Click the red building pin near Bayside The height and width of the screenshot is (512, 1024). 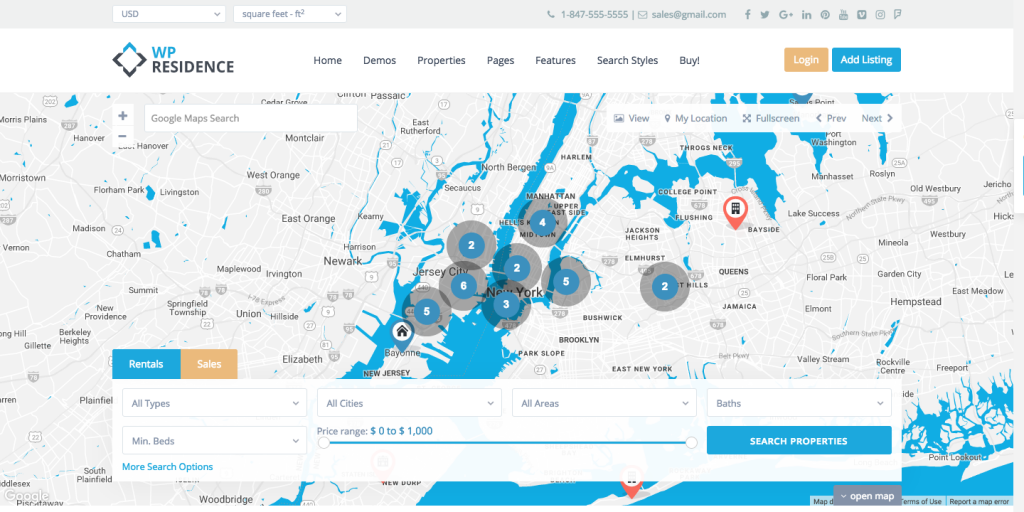coord(734,211)
